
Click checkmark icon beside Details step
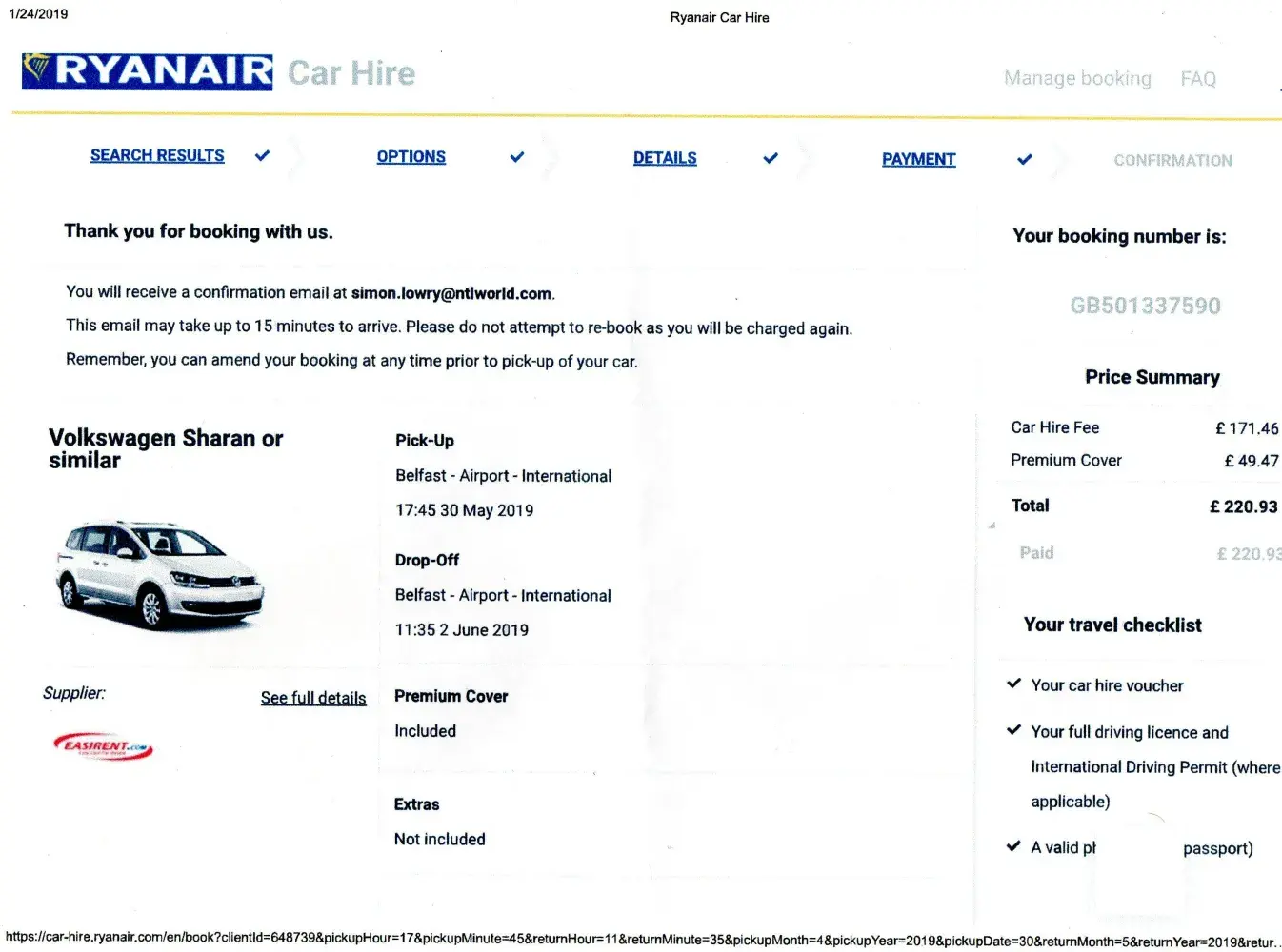(771, 158)
